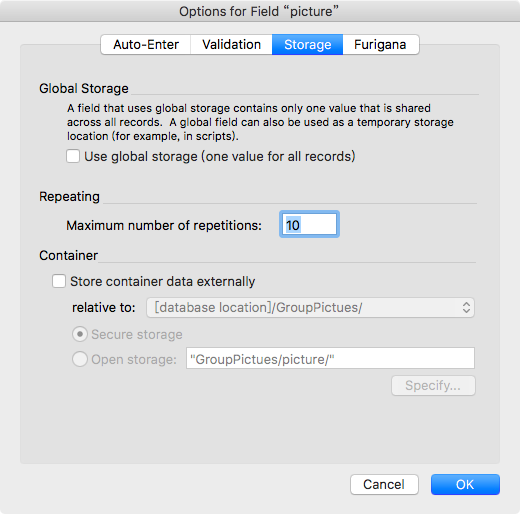The width and height of the screenshot is (520, 514).
Task: Enable Use global storage checkbox
Action: pyautogui.click(x=73, y=156)
